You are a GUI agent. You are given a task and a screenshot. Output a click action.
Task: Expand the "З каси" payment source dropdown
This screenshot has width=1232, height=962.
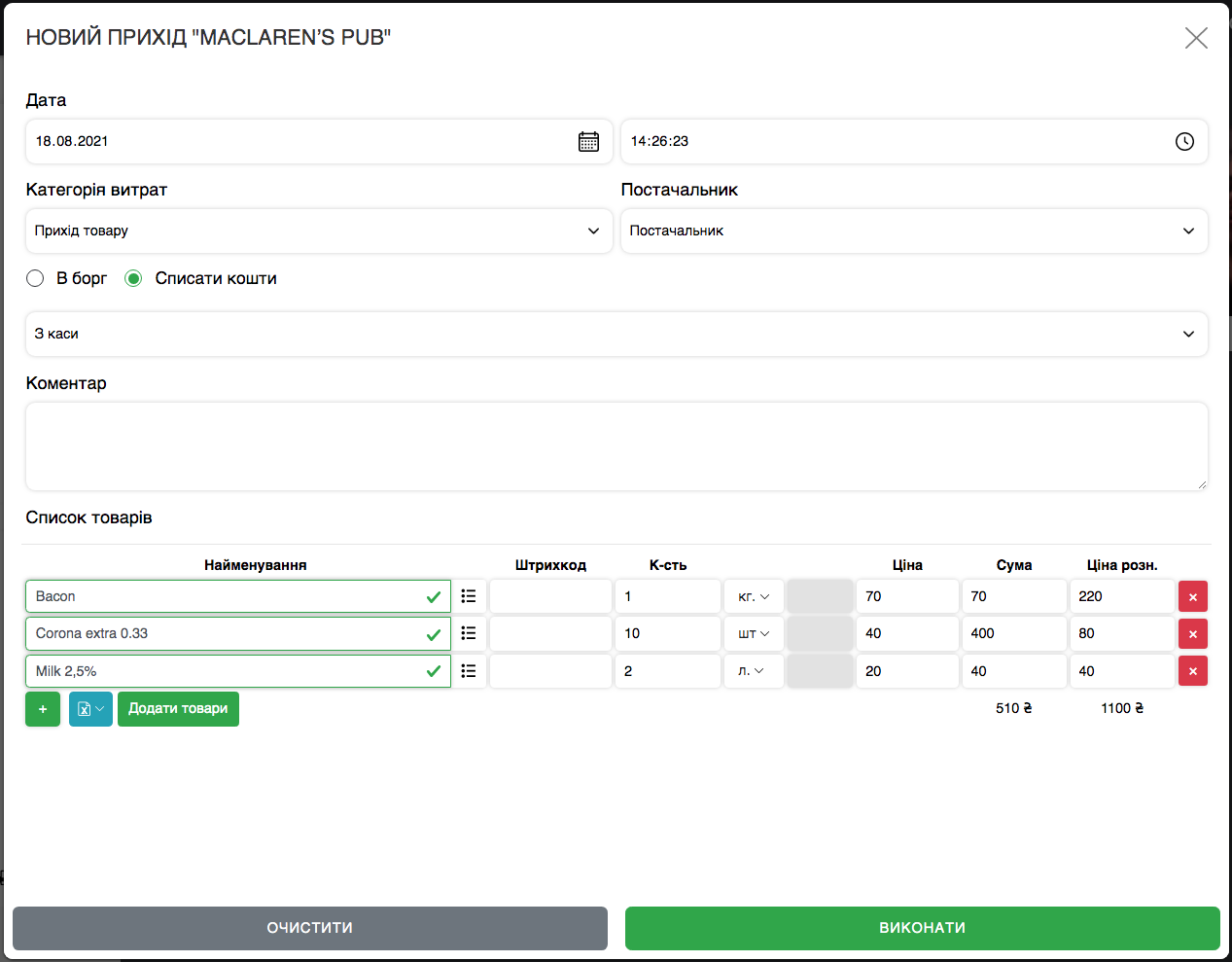[616, 334]
